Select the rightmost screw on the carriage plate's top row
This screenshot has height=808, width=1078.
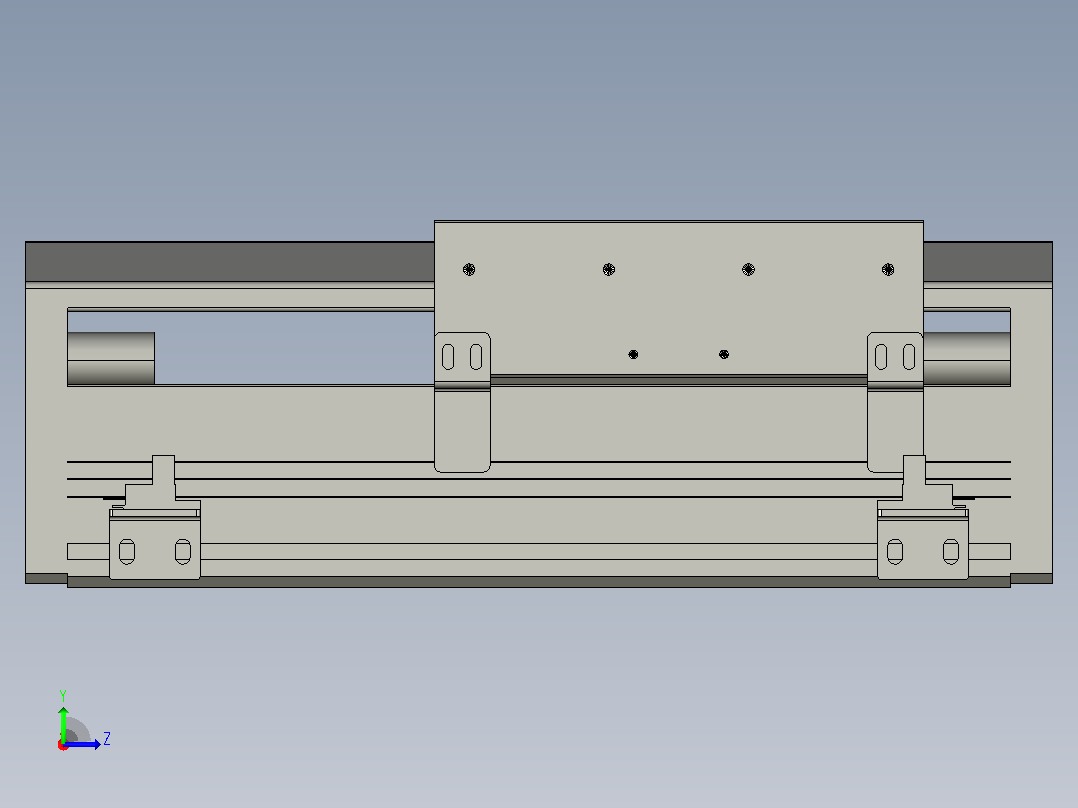[888, 269]
